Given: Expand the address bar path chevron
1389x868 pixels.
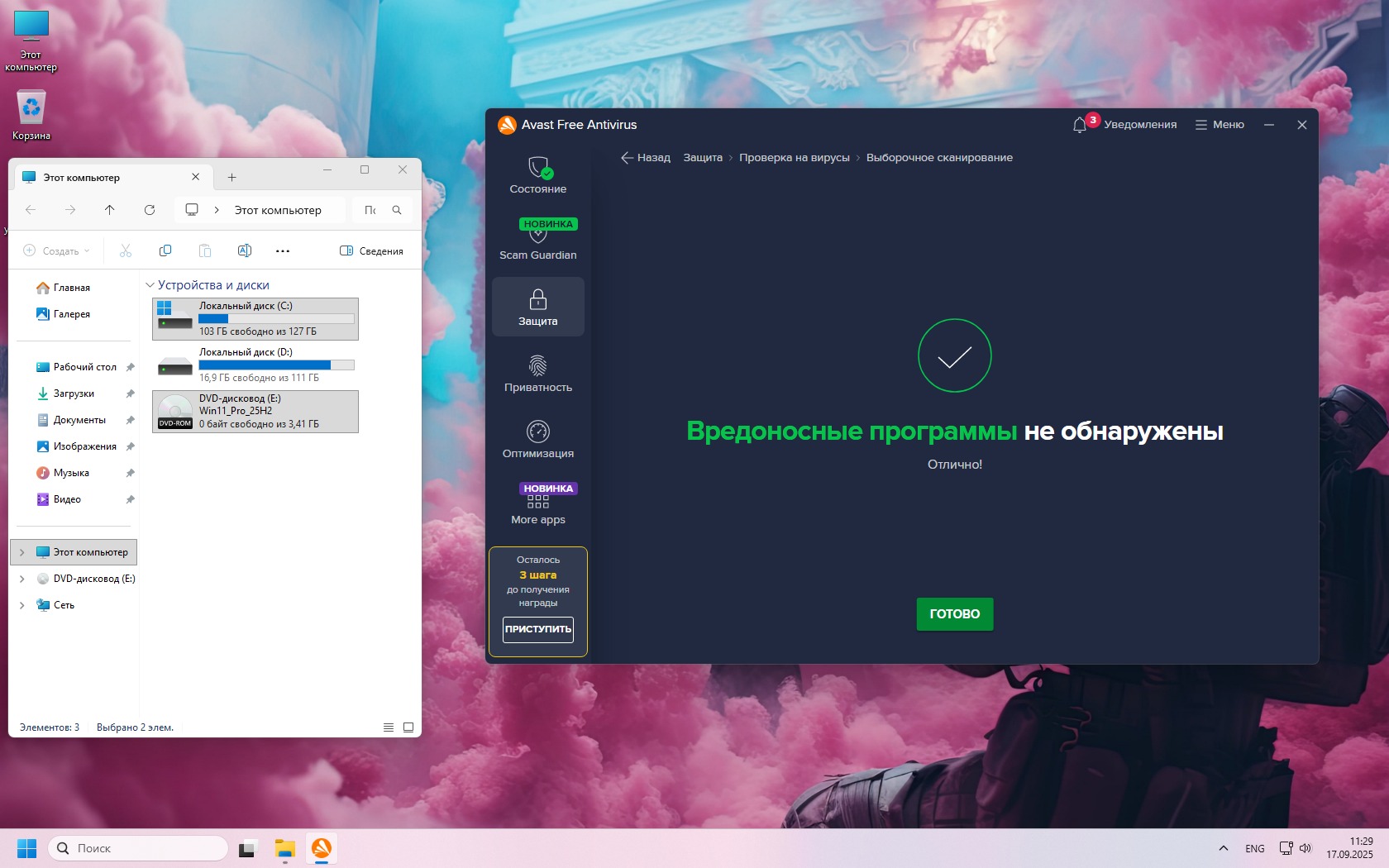Looking at the screenshot, I should [217, 210].
